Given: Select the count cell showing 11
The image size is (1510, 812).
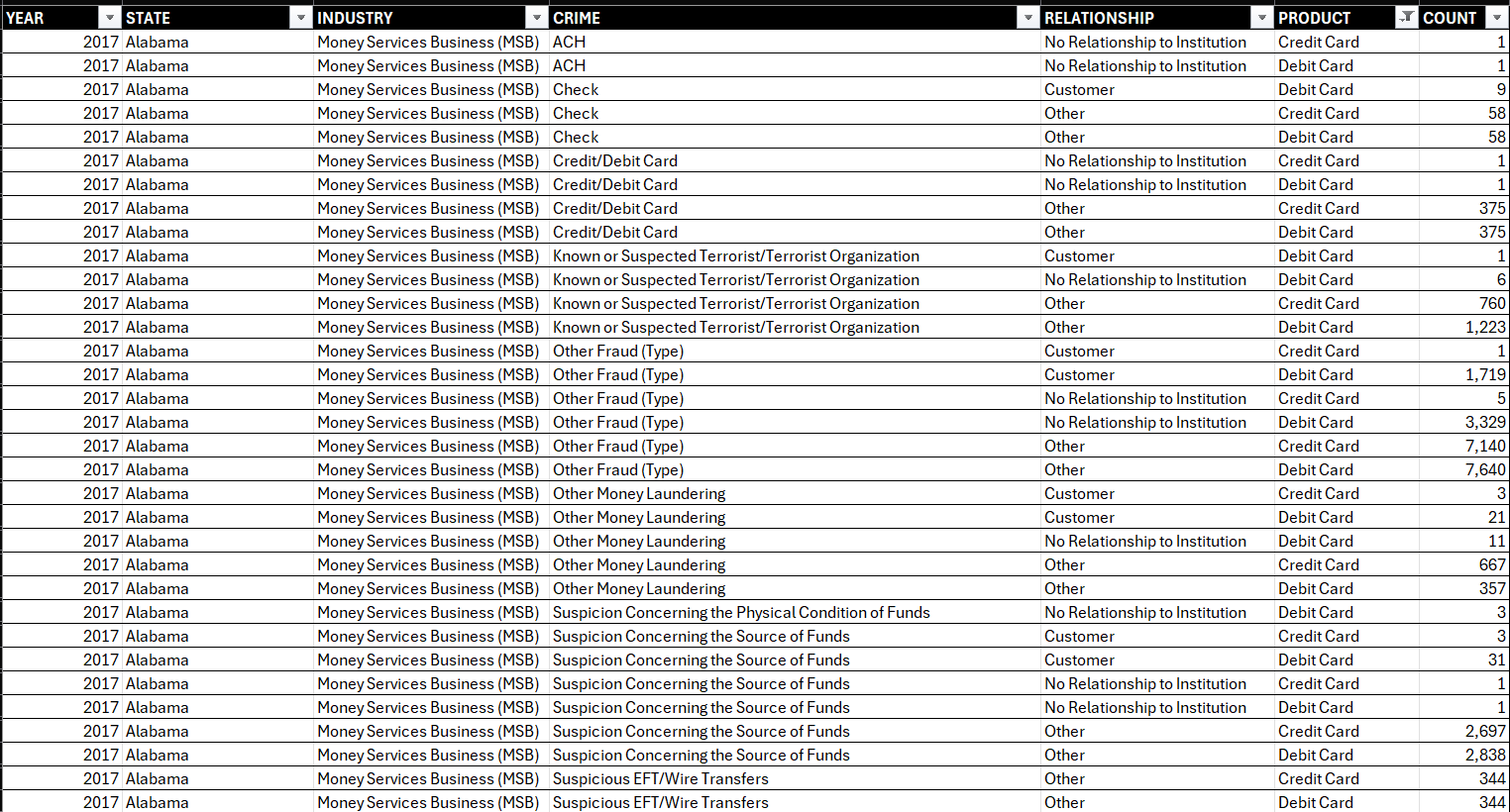Looking at the screenshot, I should point(1464,541).
